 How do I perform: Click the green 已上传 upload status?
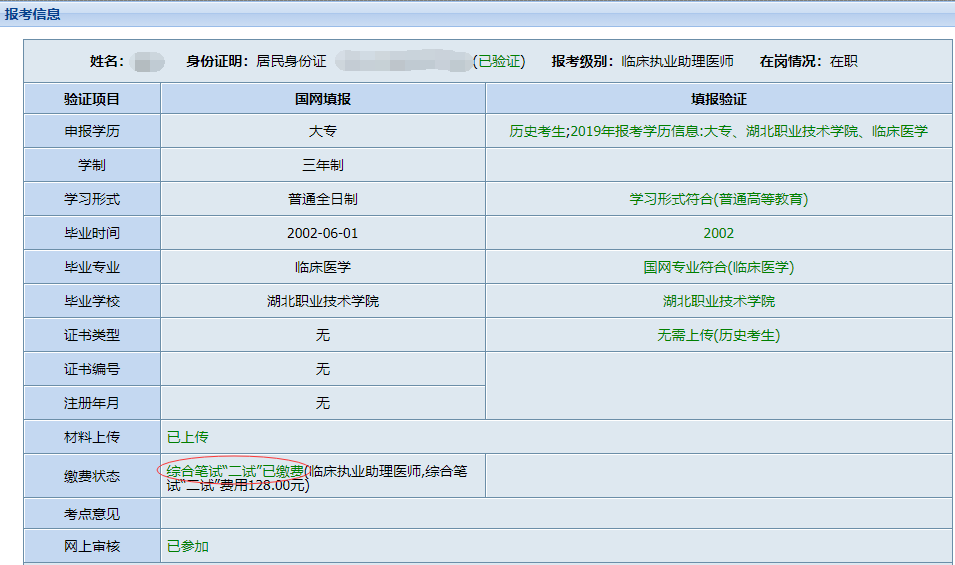point(187,437)
